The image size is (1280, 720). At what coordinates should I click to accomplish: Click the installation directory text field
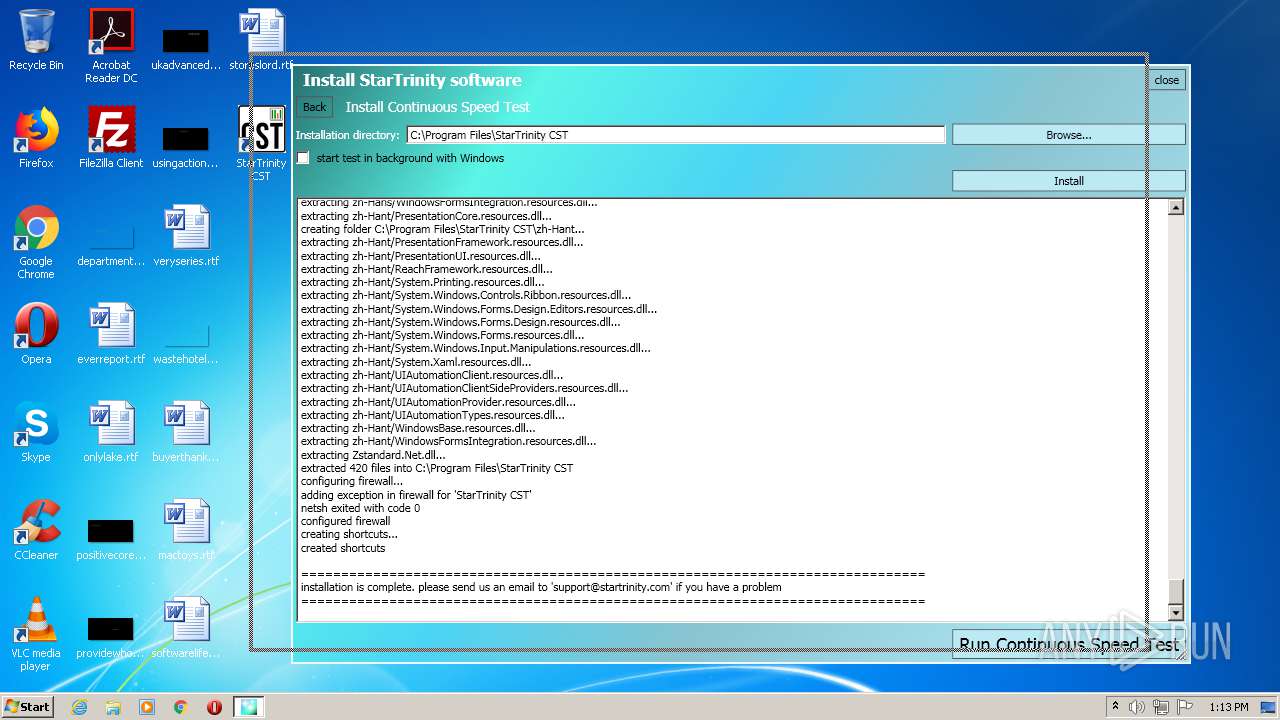[x=675, y=135]
